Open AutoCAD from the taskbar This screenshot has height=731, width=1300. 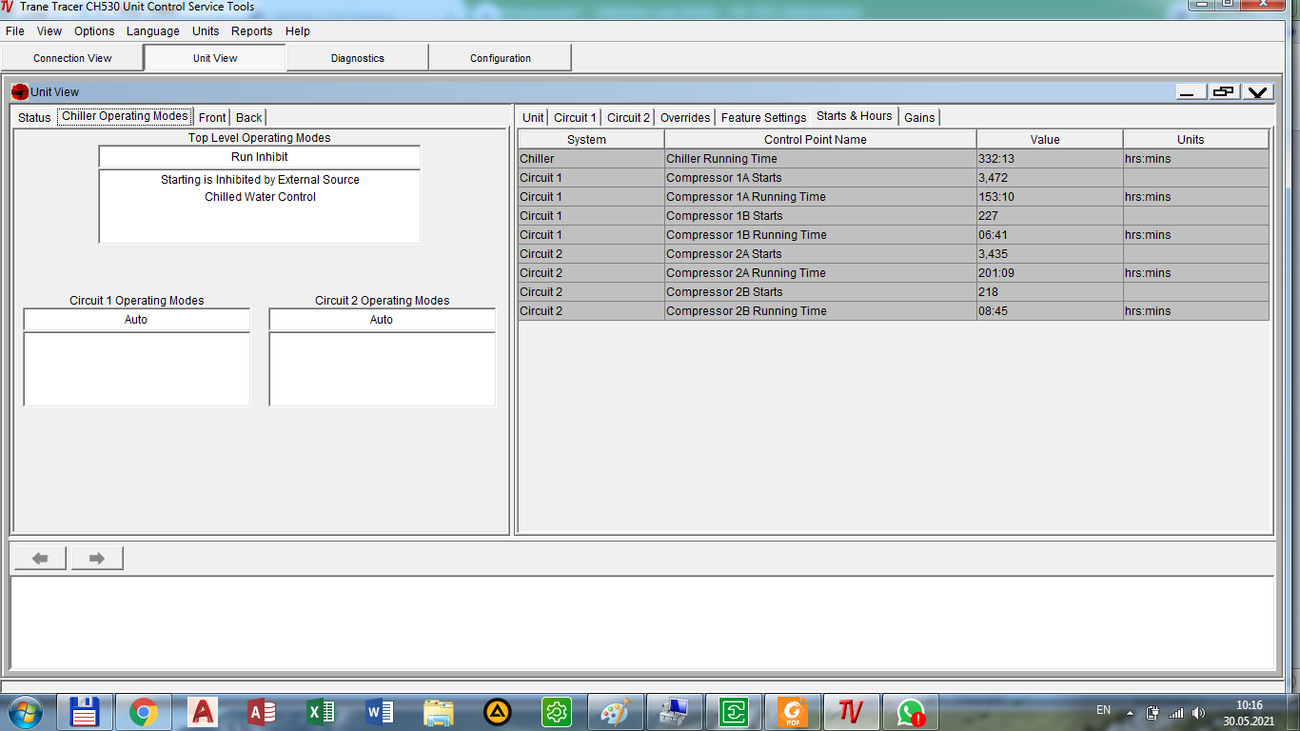click(x=202, y=712)
